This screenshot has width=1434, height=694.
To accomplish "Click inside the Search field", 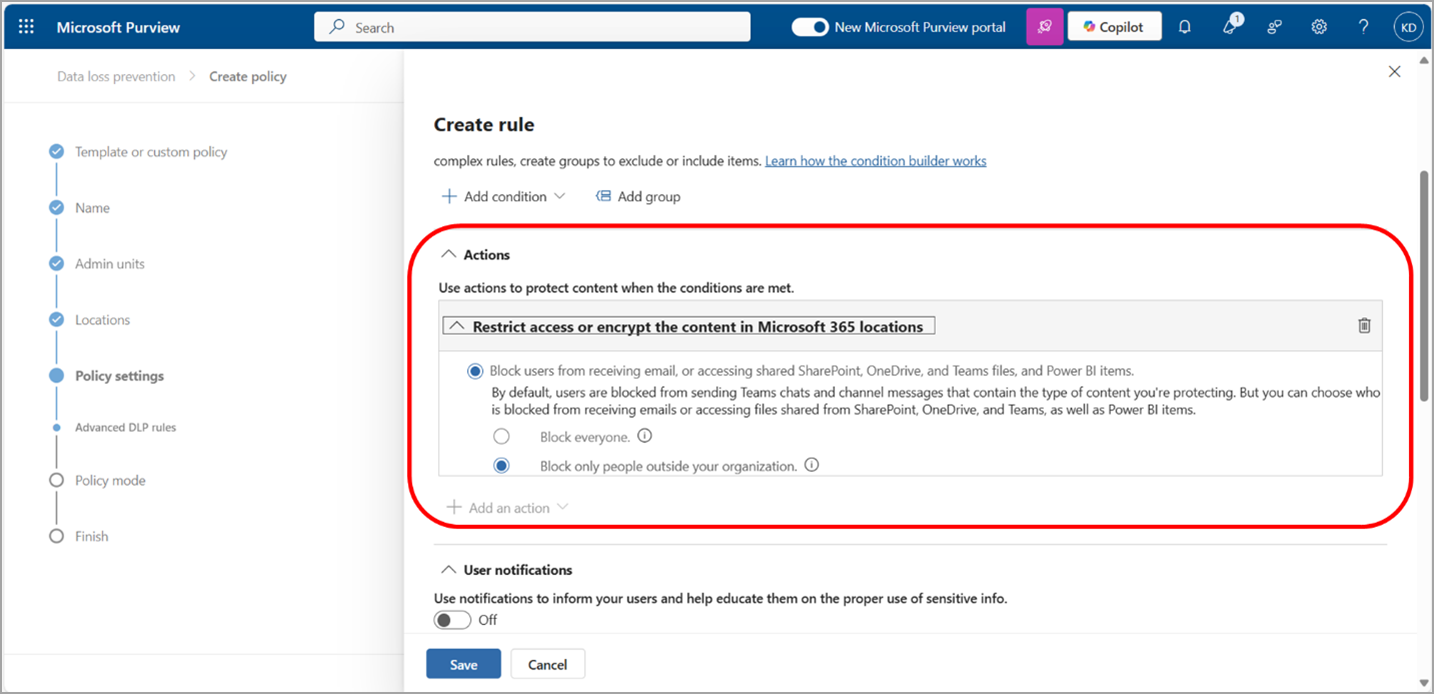I will click(532, 27).
